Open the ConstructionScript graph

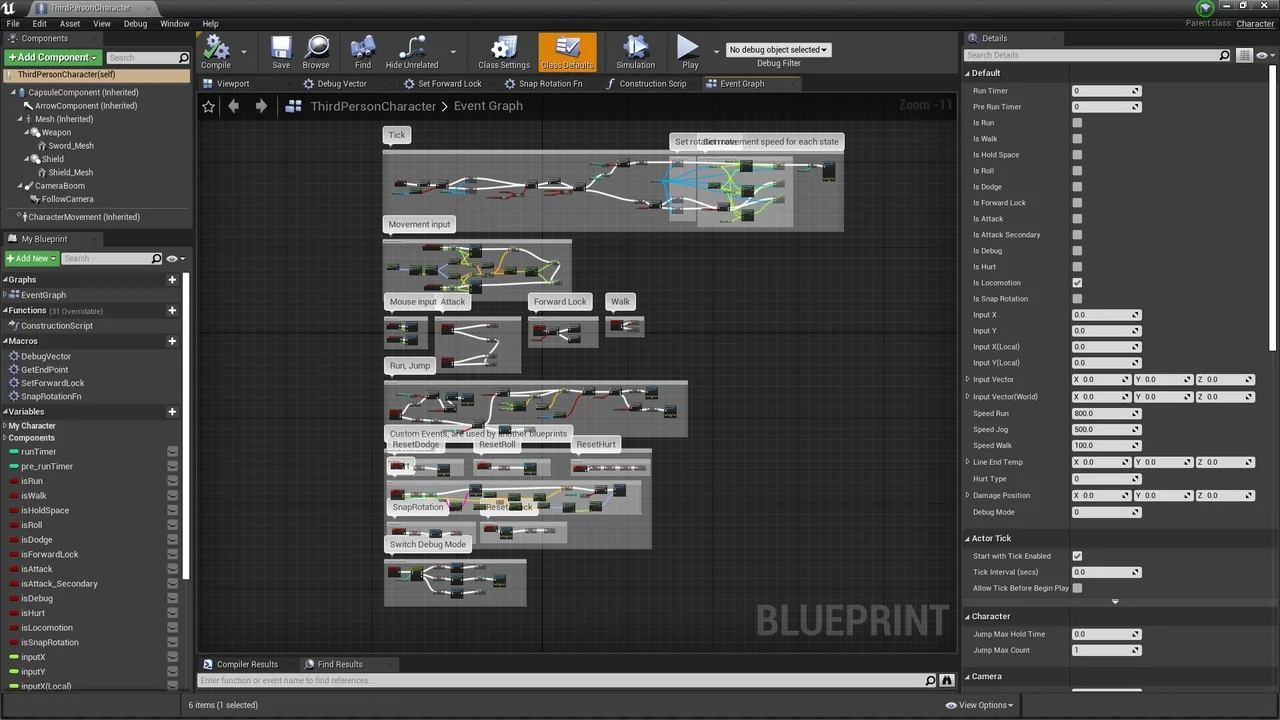pos(56,325)
